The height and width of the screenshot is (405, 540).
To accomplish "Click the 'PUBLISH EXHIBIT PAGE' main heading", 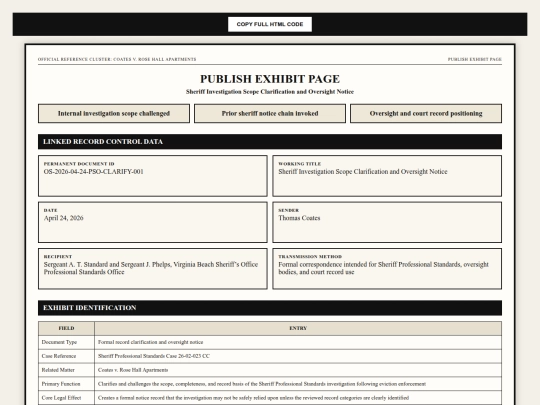I will pos(270,79).
